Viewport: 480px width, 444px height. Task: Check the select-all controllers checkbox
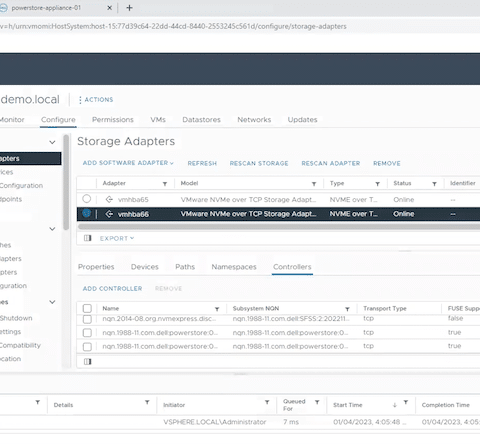point(87,308)
